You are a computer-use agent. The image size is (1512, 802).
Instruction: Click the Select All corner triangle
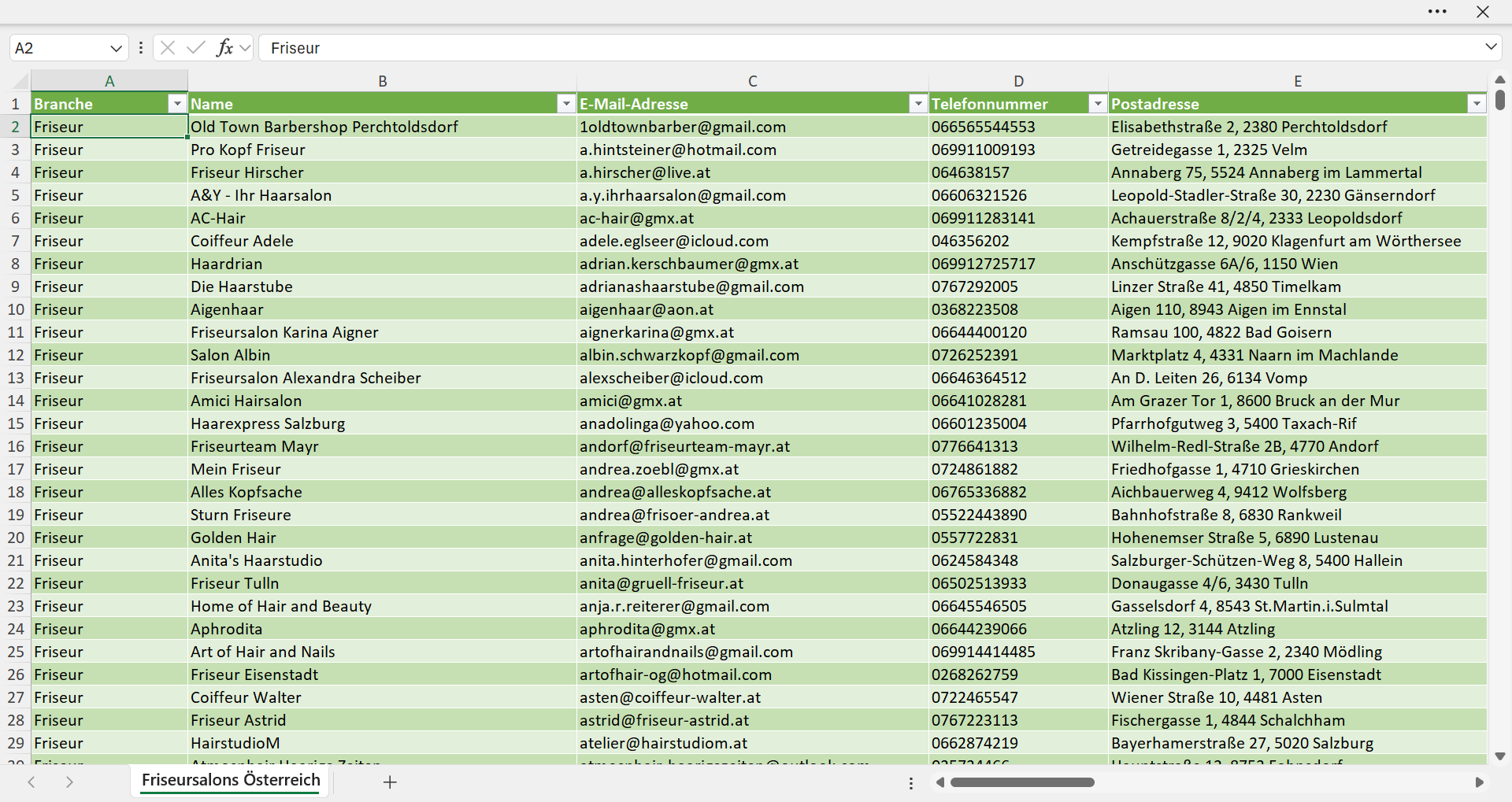click(20, 80)
